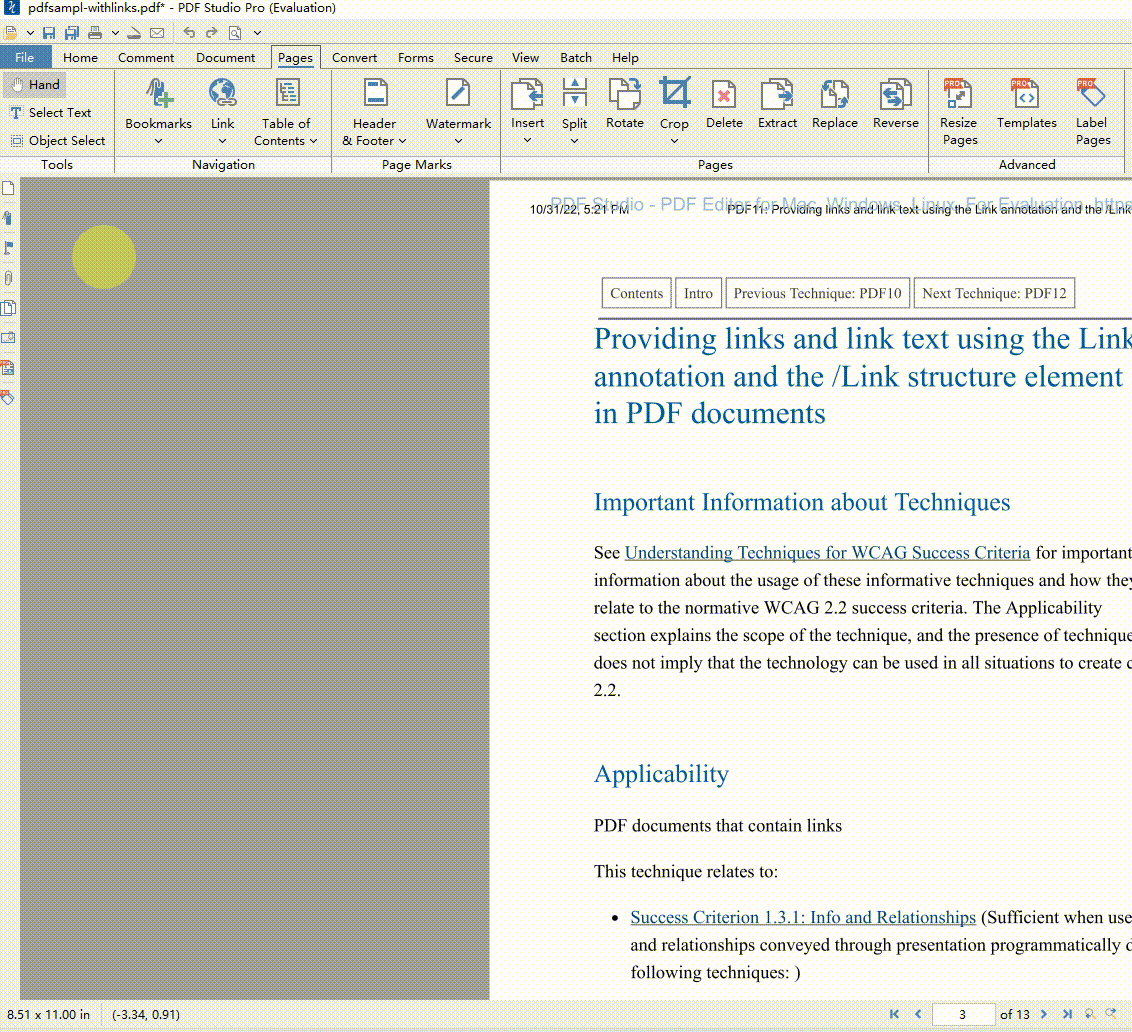Switch to the Convert ribbon tab
This screenshot has width=1132, height=1032.
coord(354,57)
